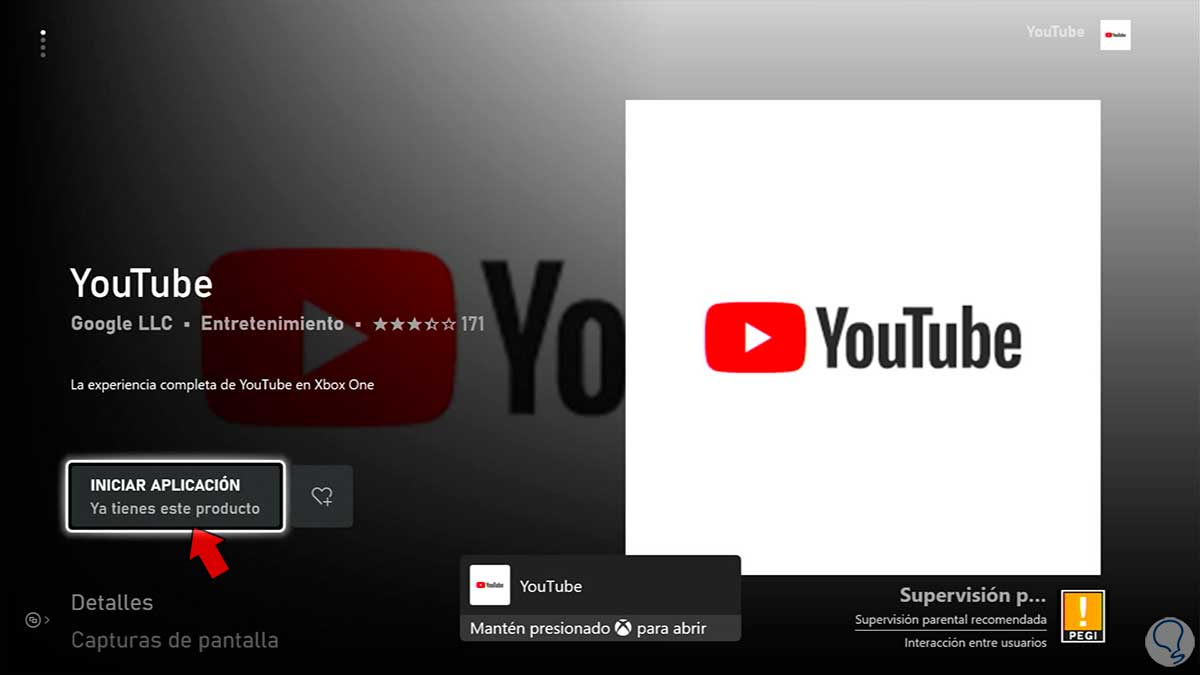The image size is (1200, 675).
Task: Open the Detalles section
Action: (112, 602)
